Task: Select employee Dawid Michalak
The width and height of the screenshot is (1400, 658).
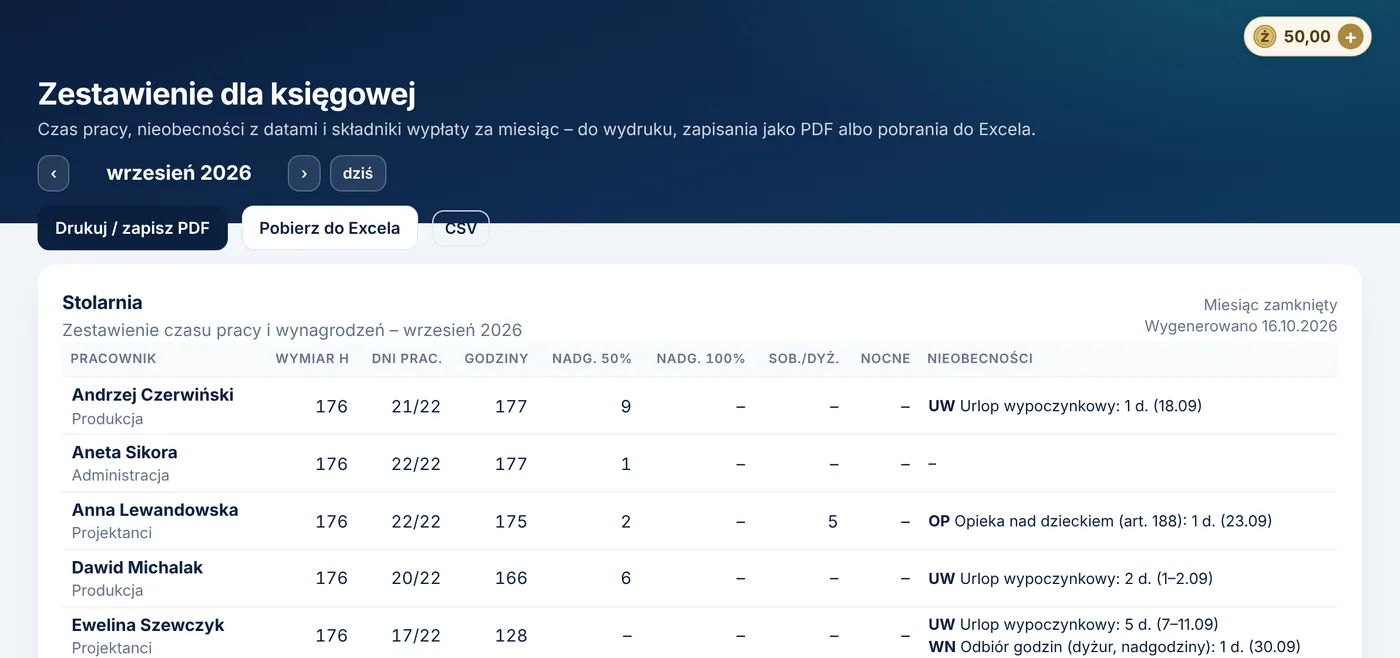Action: pos(137,567)
